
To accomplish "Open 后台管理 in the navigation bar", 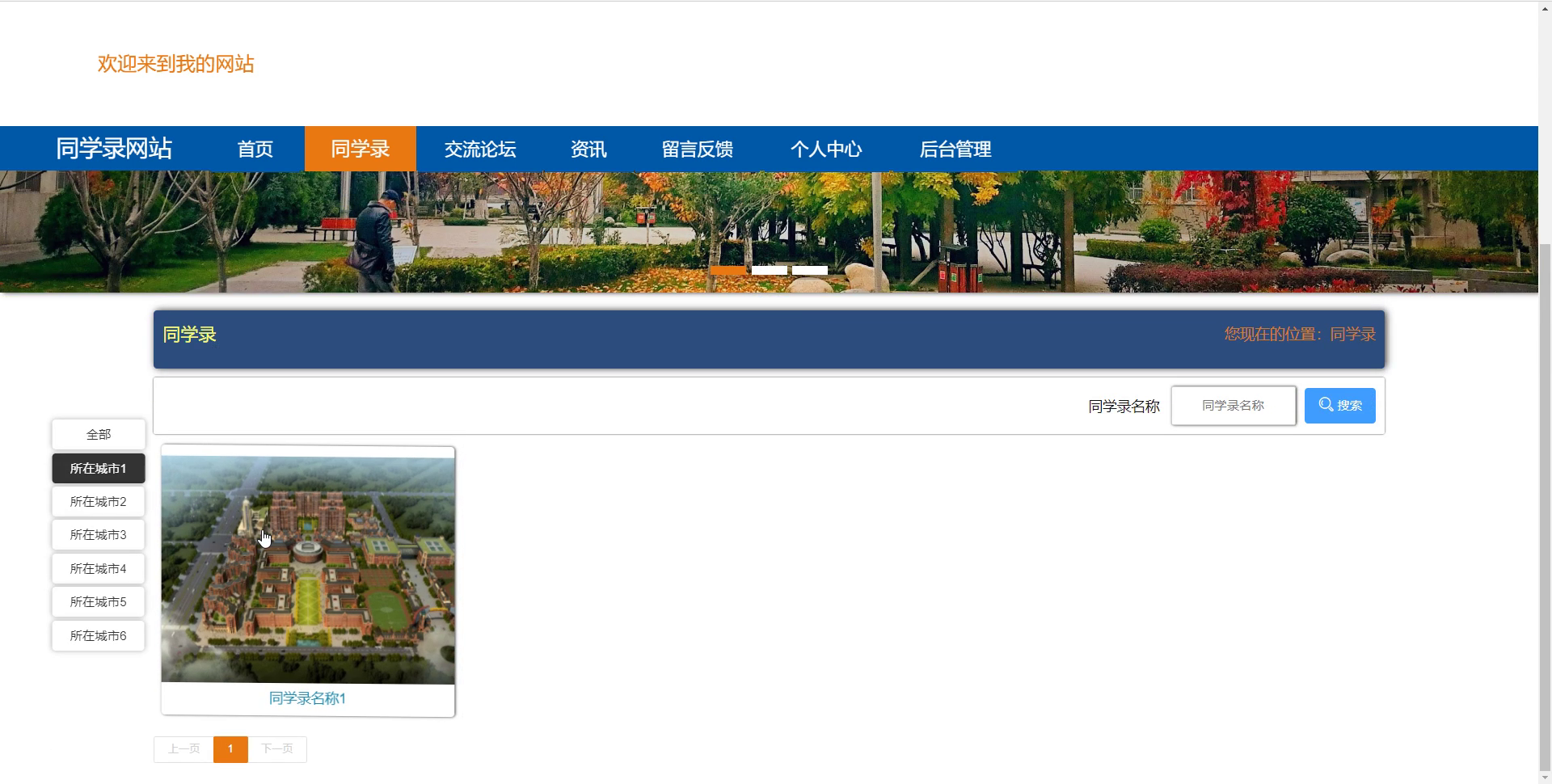I will point(955,149).
